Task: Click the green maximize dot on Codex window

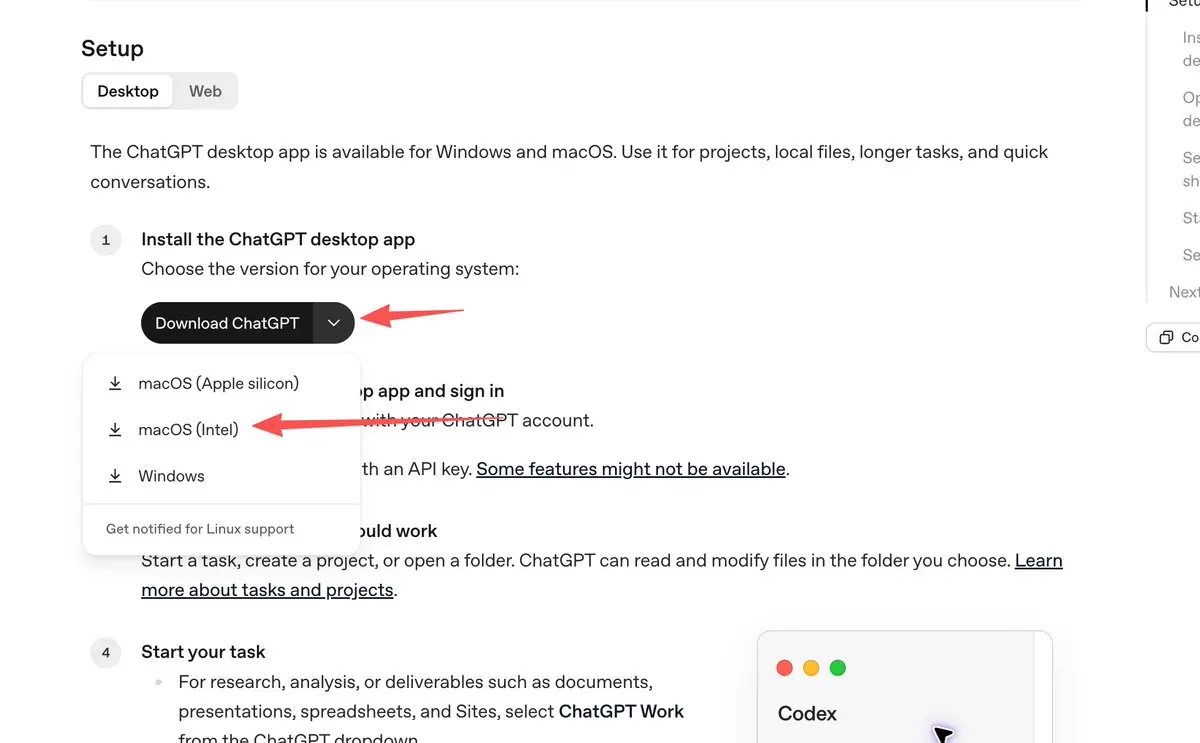Action: (838, 668)
